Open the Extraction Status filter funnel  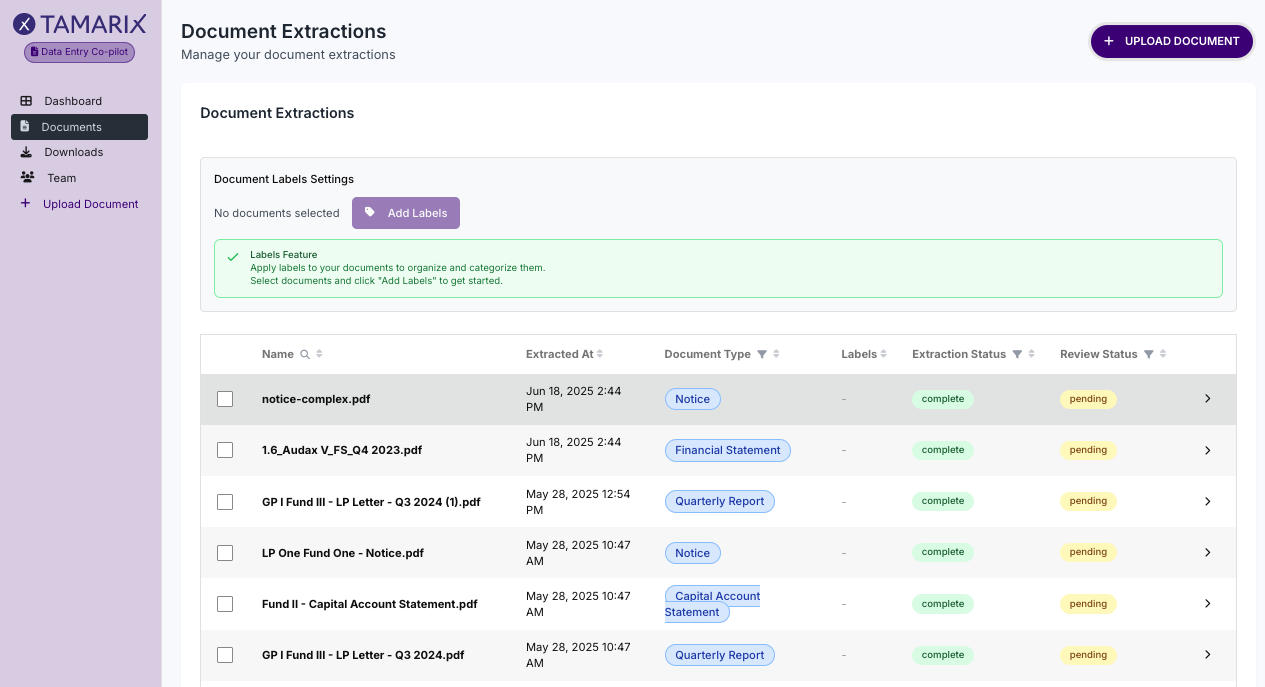click(1017, 354)
